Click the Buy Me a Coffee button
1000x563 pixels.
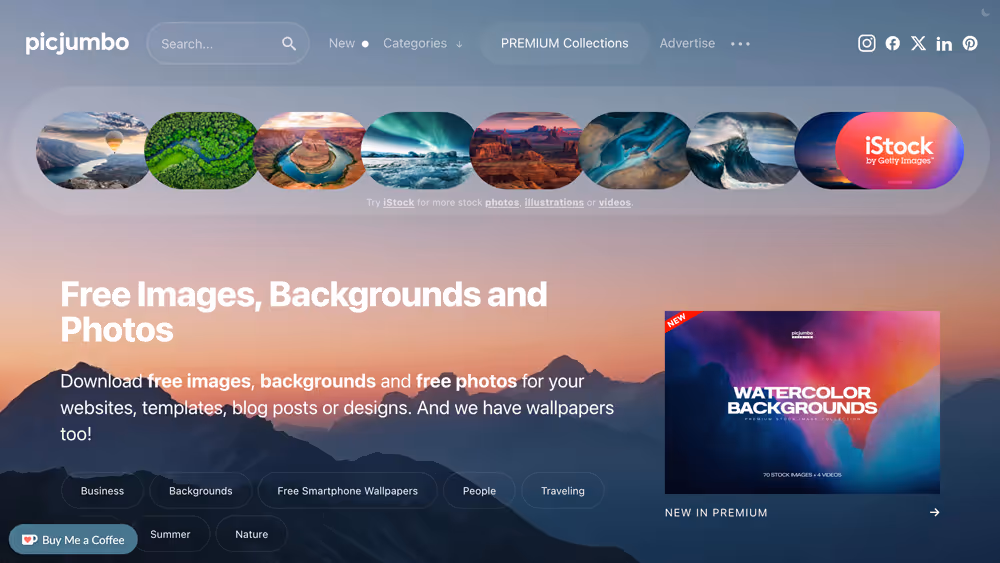click(x=73, y=539)
